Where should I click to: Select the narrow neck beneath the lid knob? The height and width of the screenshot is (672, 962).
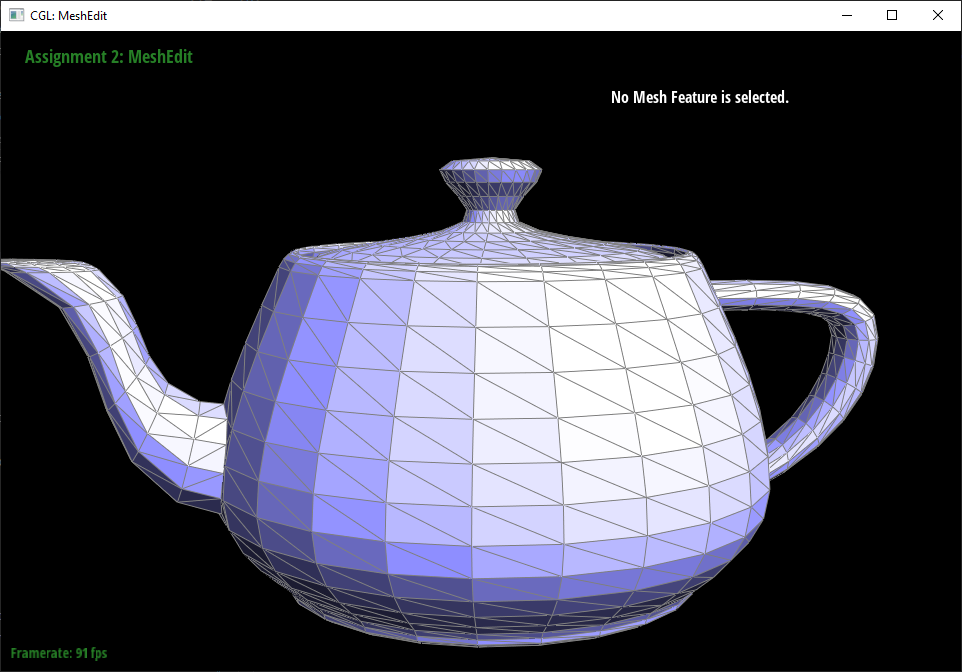click(491, 211)
